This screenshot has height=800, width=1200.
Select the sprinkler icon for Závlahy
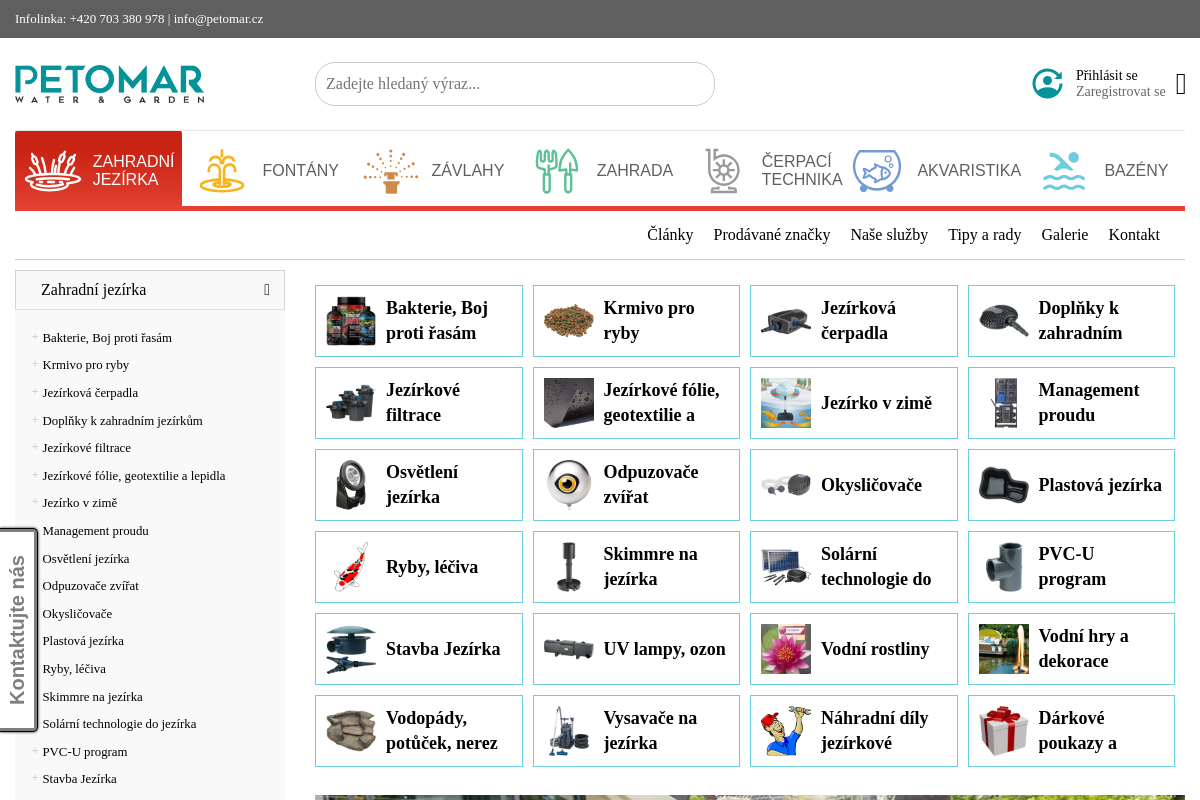pos(391,171)
